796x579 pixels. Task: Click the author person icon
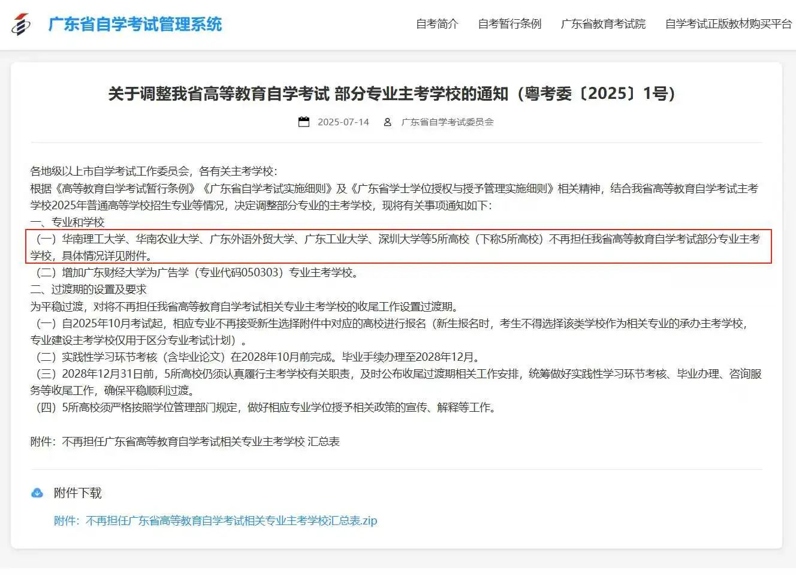click(x=387, y=122)
